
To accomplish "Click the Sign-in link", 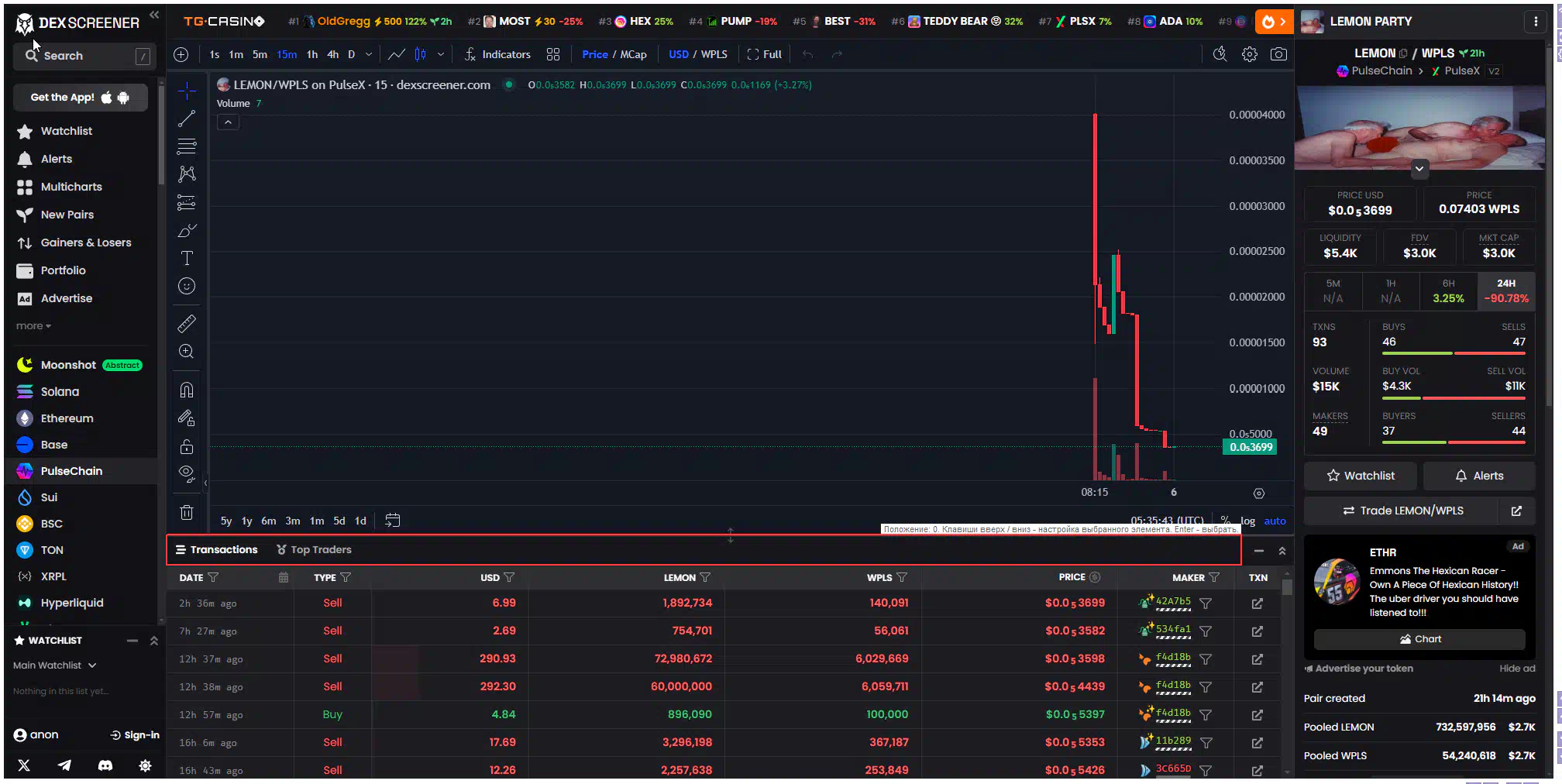I will (135, 735).
